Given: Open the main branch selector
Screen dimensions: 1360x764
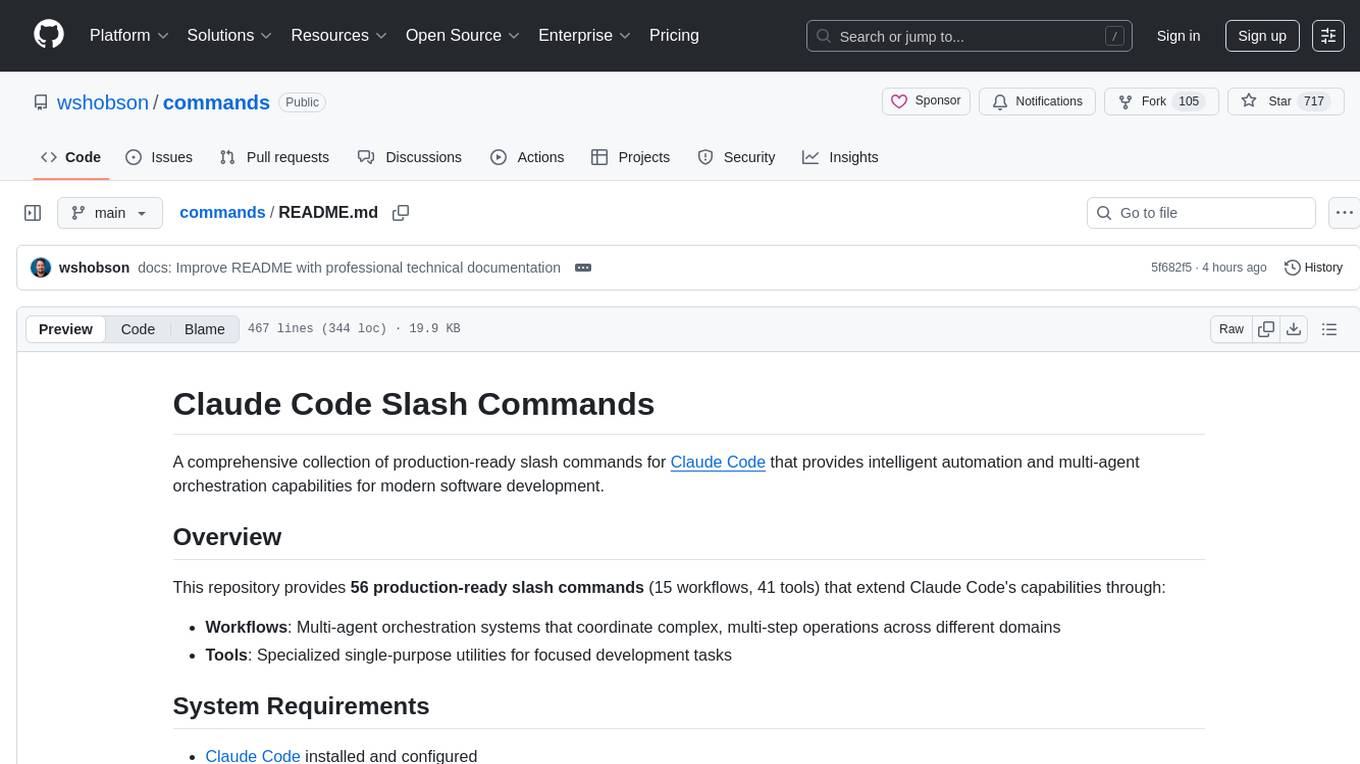Looking at the screenshot, I should coord(109,213).
